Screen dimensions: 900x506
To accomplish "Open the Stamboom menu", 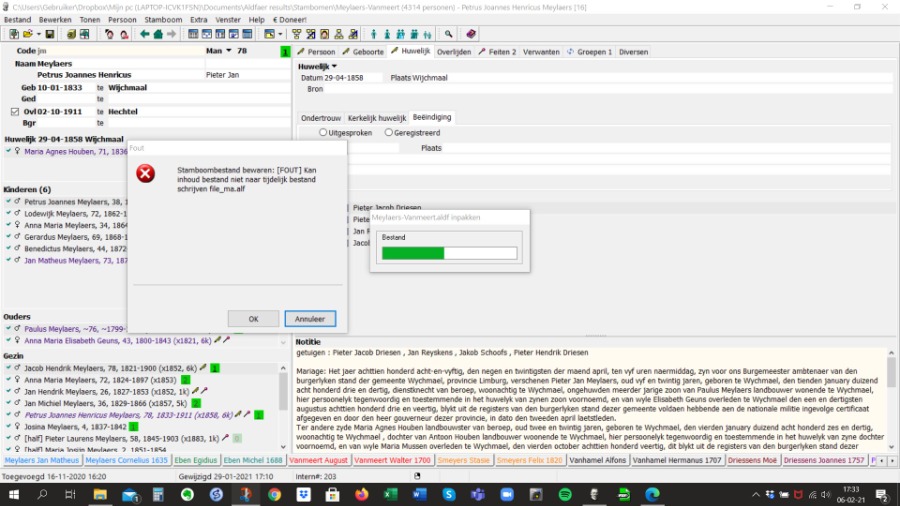I will pyautogui.click(x=163, y=19).
